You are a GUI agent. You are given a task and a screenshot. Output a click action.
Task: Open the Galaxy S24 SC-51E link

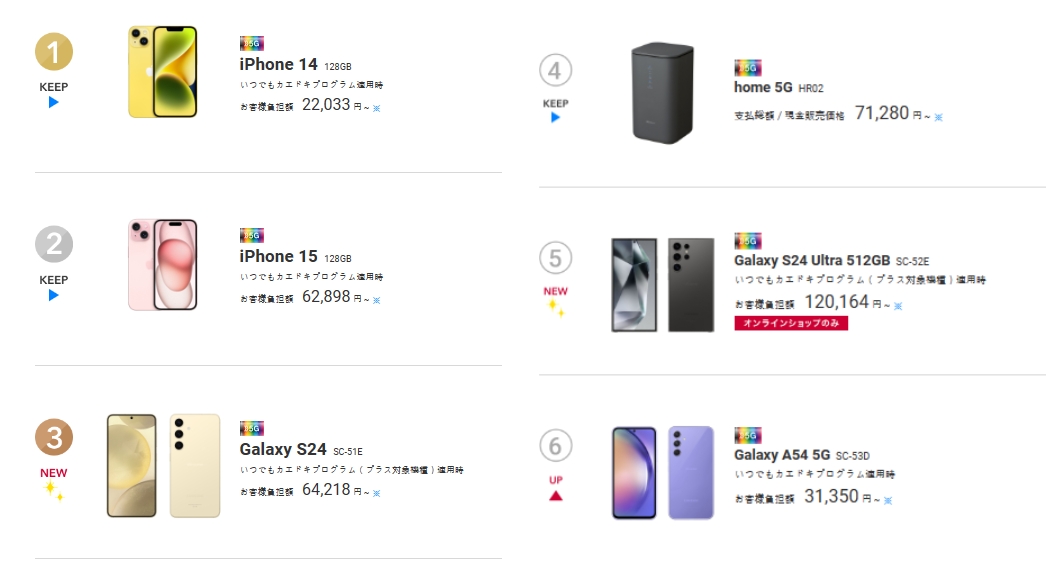point(301,450)
